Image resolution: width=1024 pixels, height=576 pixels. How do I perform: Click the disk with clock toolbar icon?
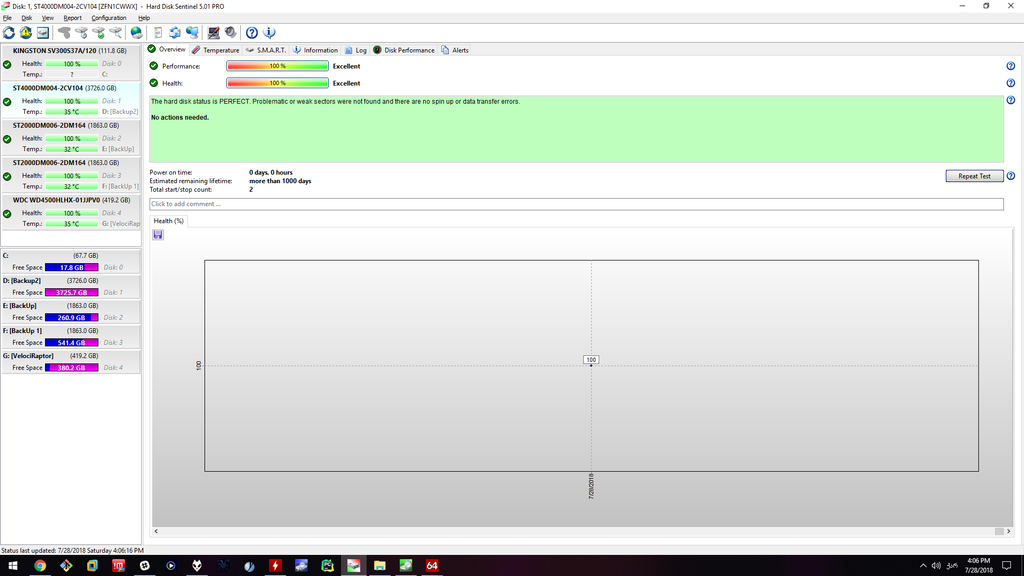pyautogui.click(x=81, y=33)
